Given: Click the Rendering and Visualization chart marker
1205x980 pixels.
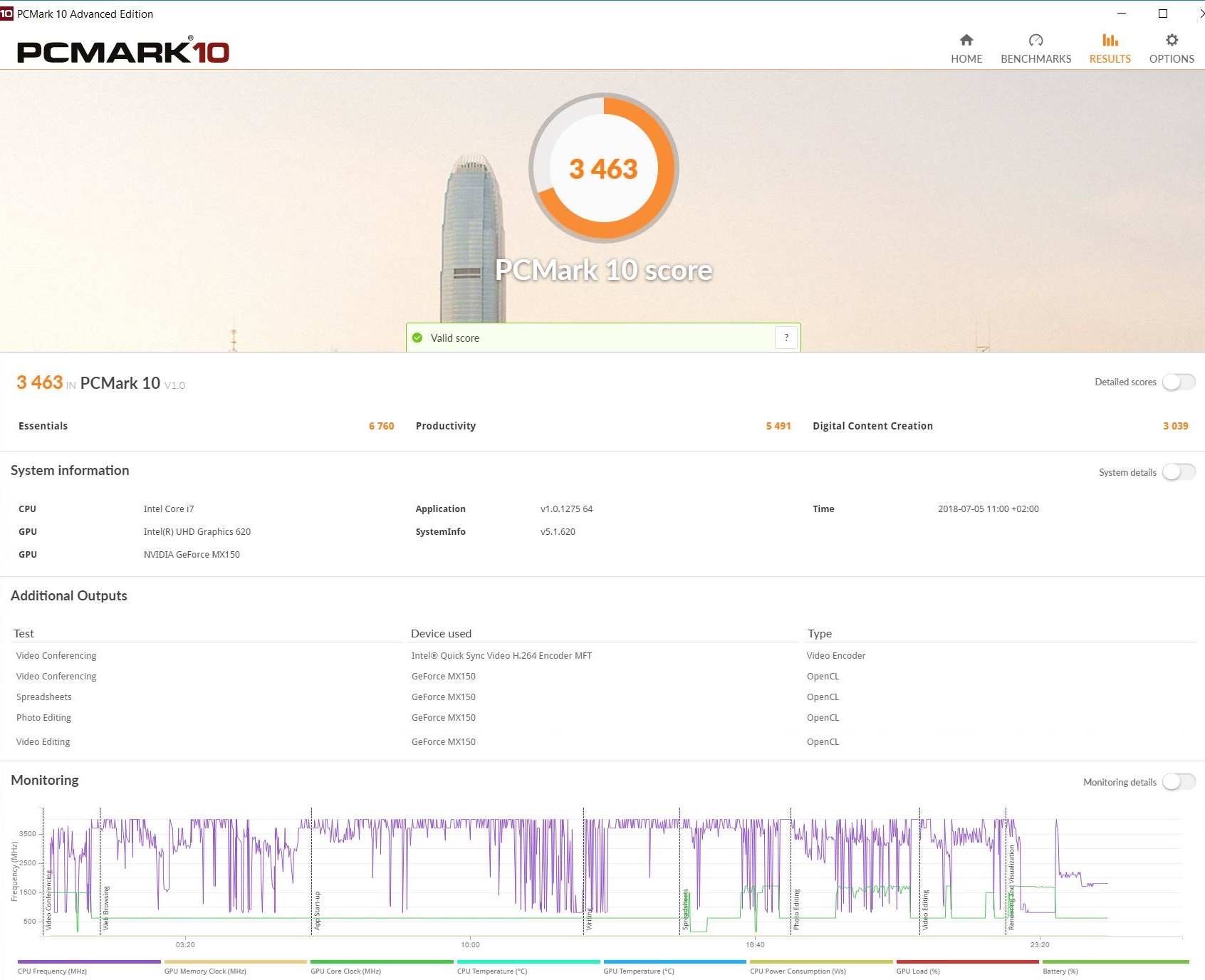Looking at the screenshot, I should [1011, 887].
